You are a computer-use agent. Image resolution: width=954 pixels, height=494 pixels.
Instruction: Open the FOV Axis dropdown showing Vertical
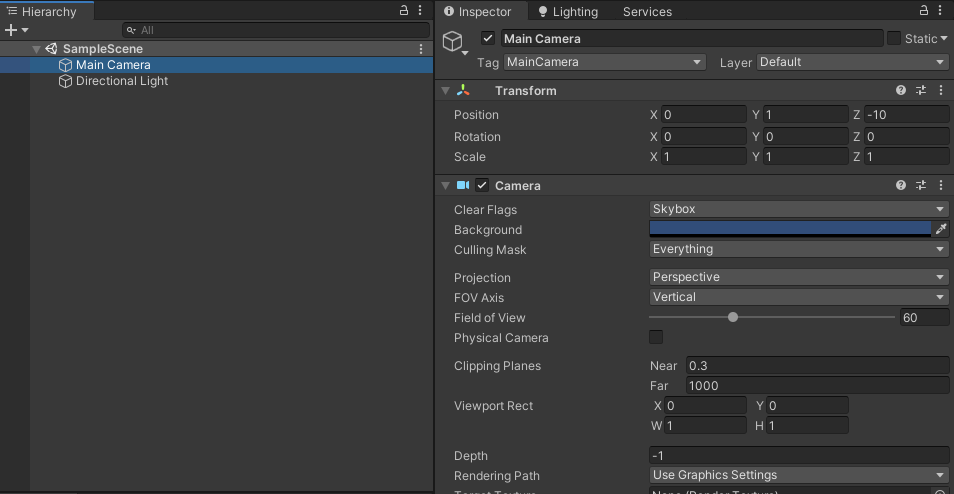coord(799,297)
